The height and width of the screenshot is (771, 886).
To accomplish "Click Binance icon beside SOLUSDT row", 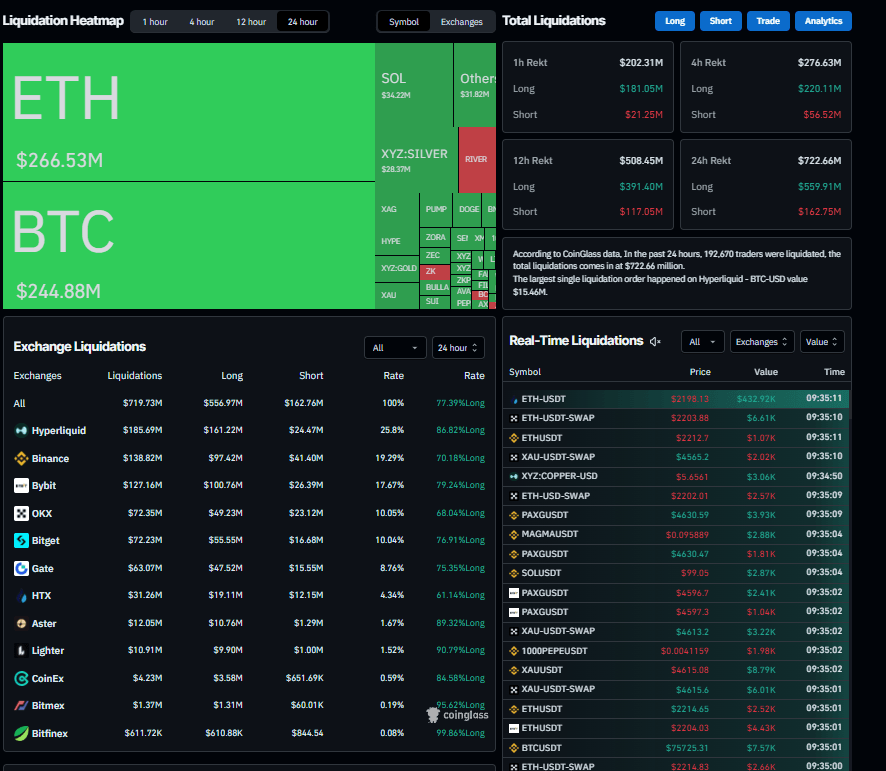I will pyautogui.click(x=514, y=573).
